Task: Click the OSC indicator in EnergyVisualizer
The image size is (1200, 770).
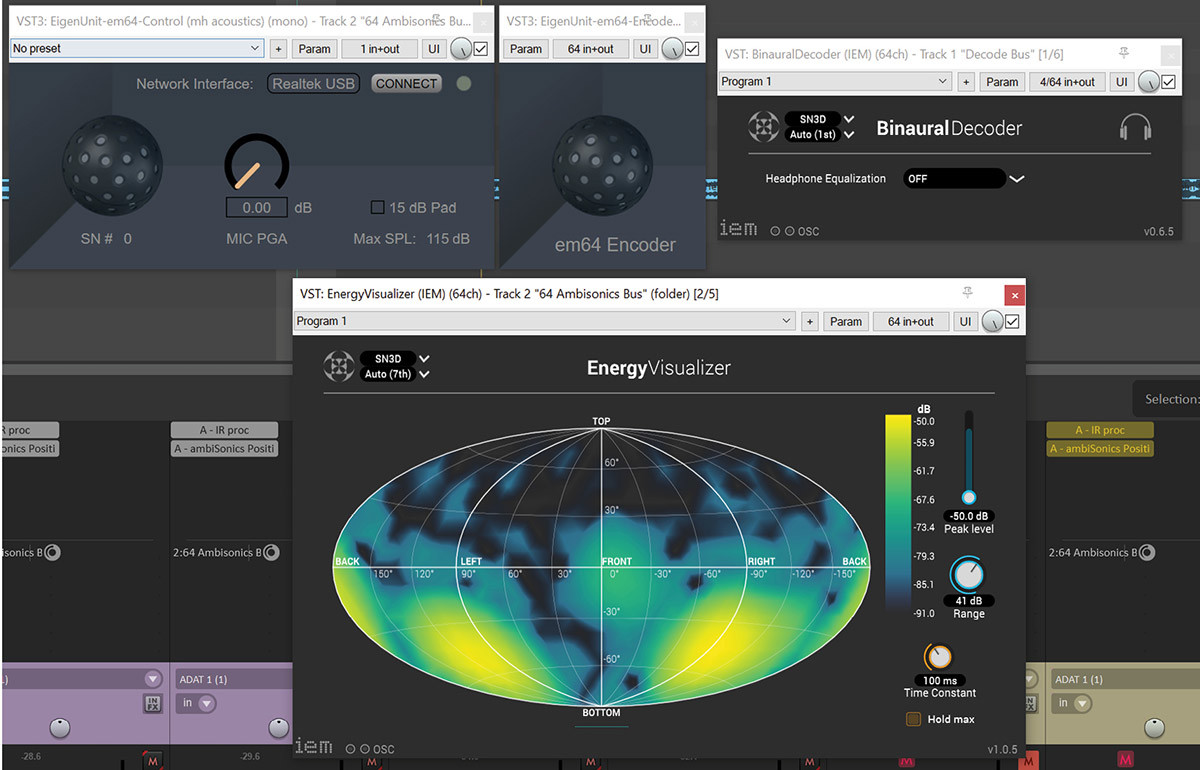Action: click(370, 749)
